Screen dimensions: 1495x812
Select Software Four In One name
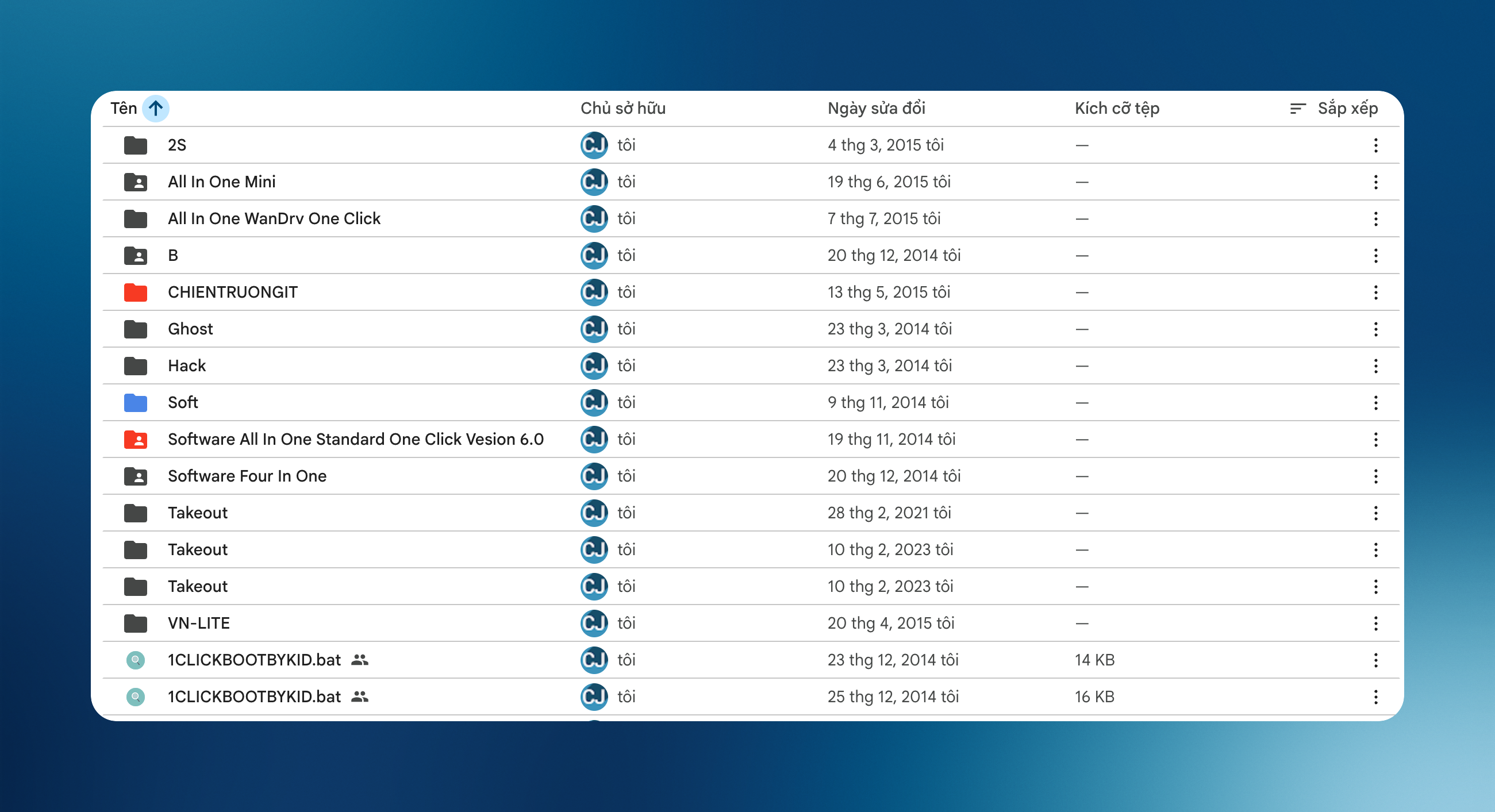pos(247,476)
